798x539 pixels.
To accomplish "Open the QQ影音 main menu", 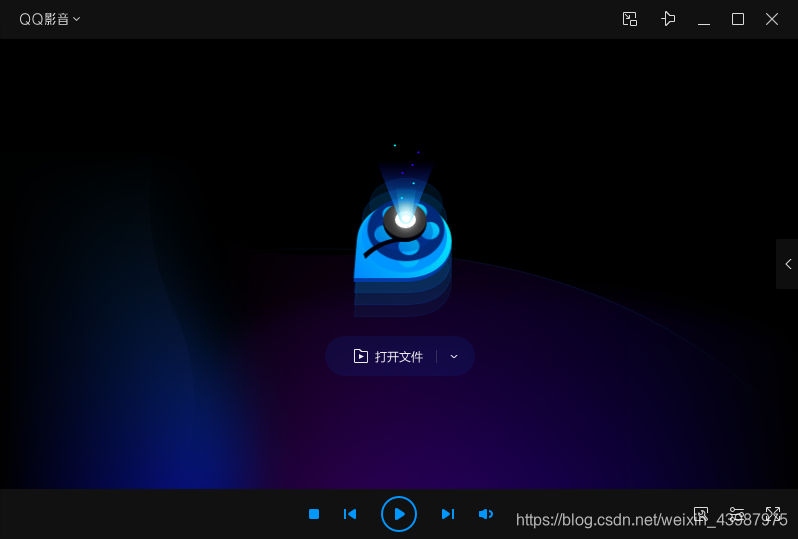I will click(x=49, y=19).
